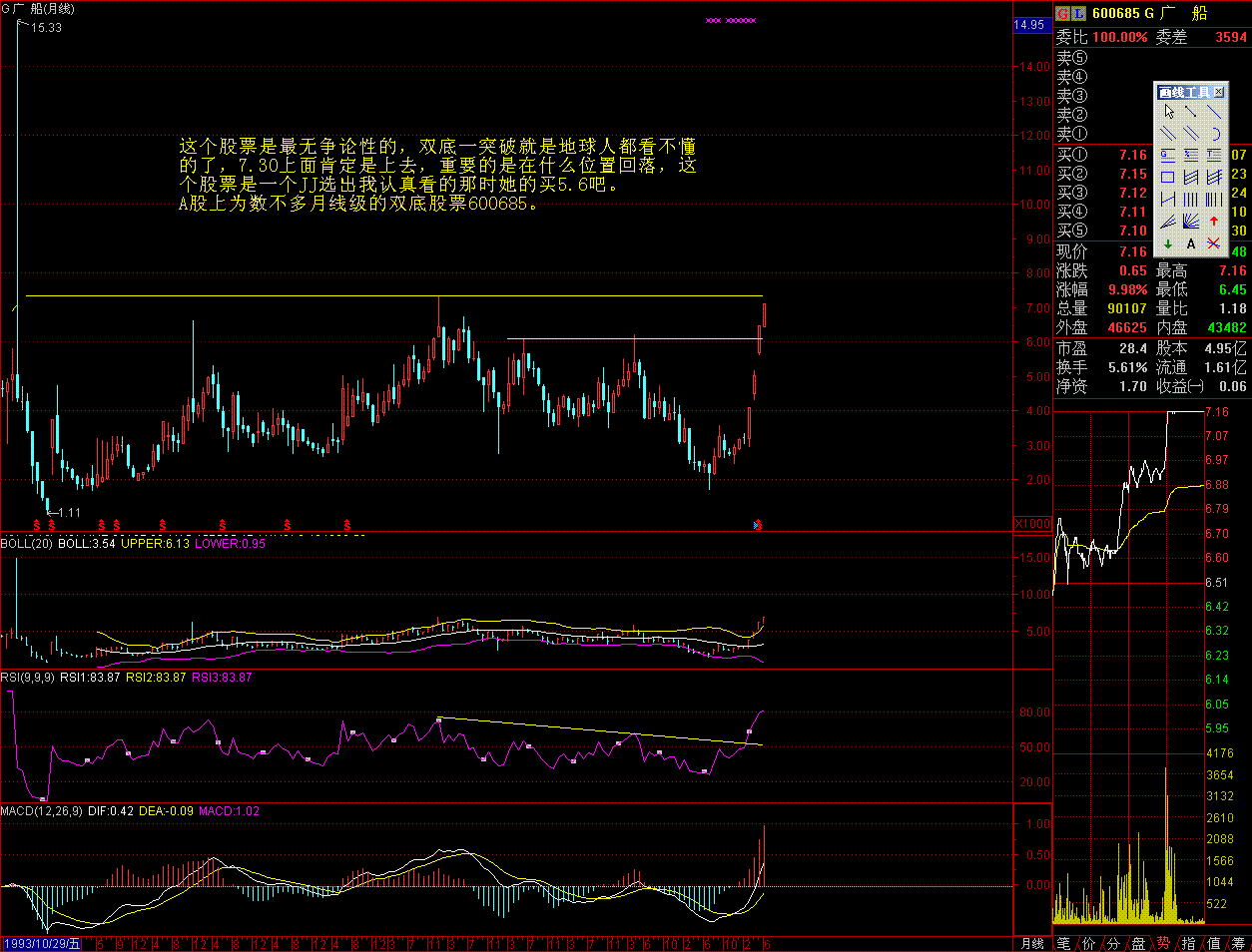Click the 外盘 value 46625

(1127, 327)
